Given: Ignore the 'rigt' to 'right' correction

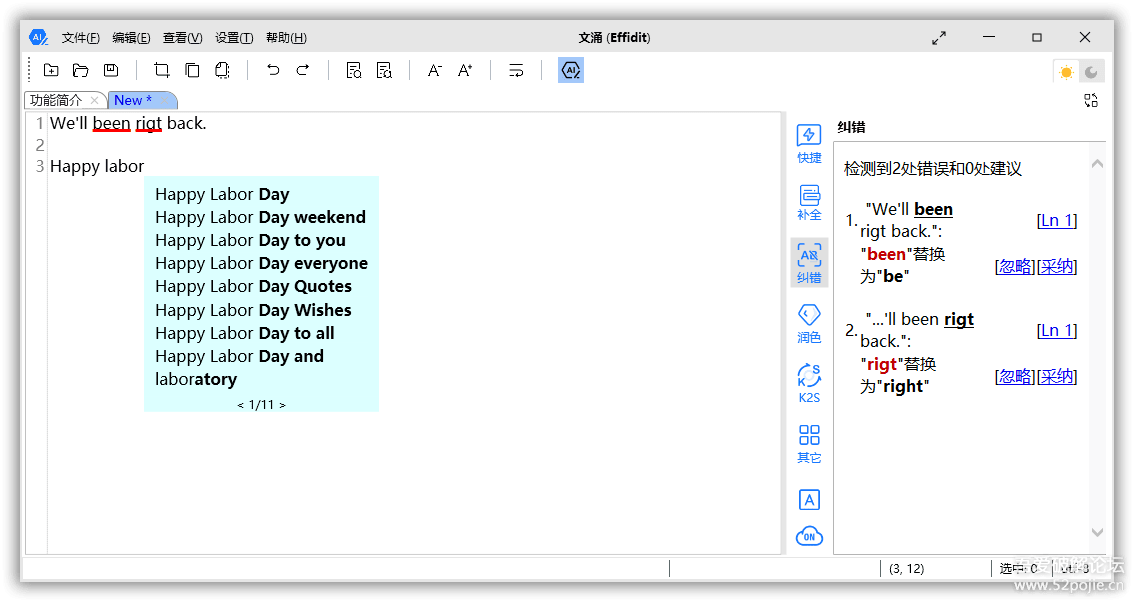Looking at the screenshot, I should click(x=1015, y=376).
